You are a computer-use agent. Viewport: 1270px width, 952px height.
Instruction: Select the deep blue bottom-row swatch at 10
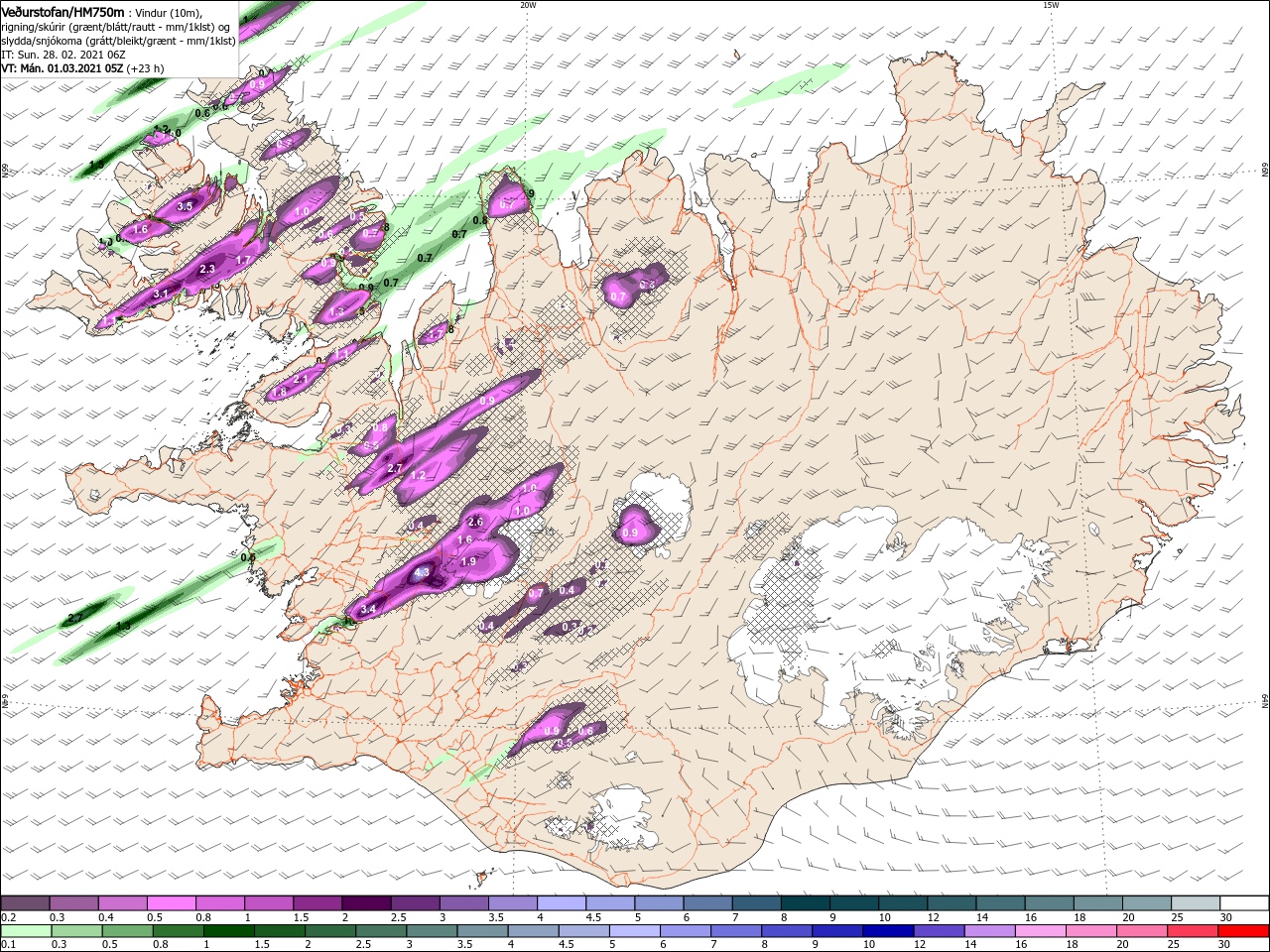[x=887, y=931]
